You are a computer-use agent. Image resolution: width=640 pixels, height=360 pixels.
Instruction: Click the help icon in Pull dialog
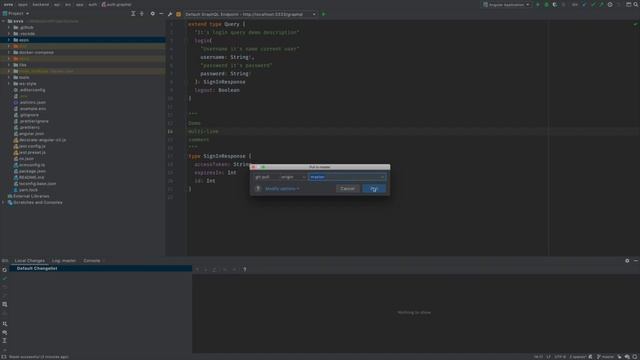(x=258, y=189)
